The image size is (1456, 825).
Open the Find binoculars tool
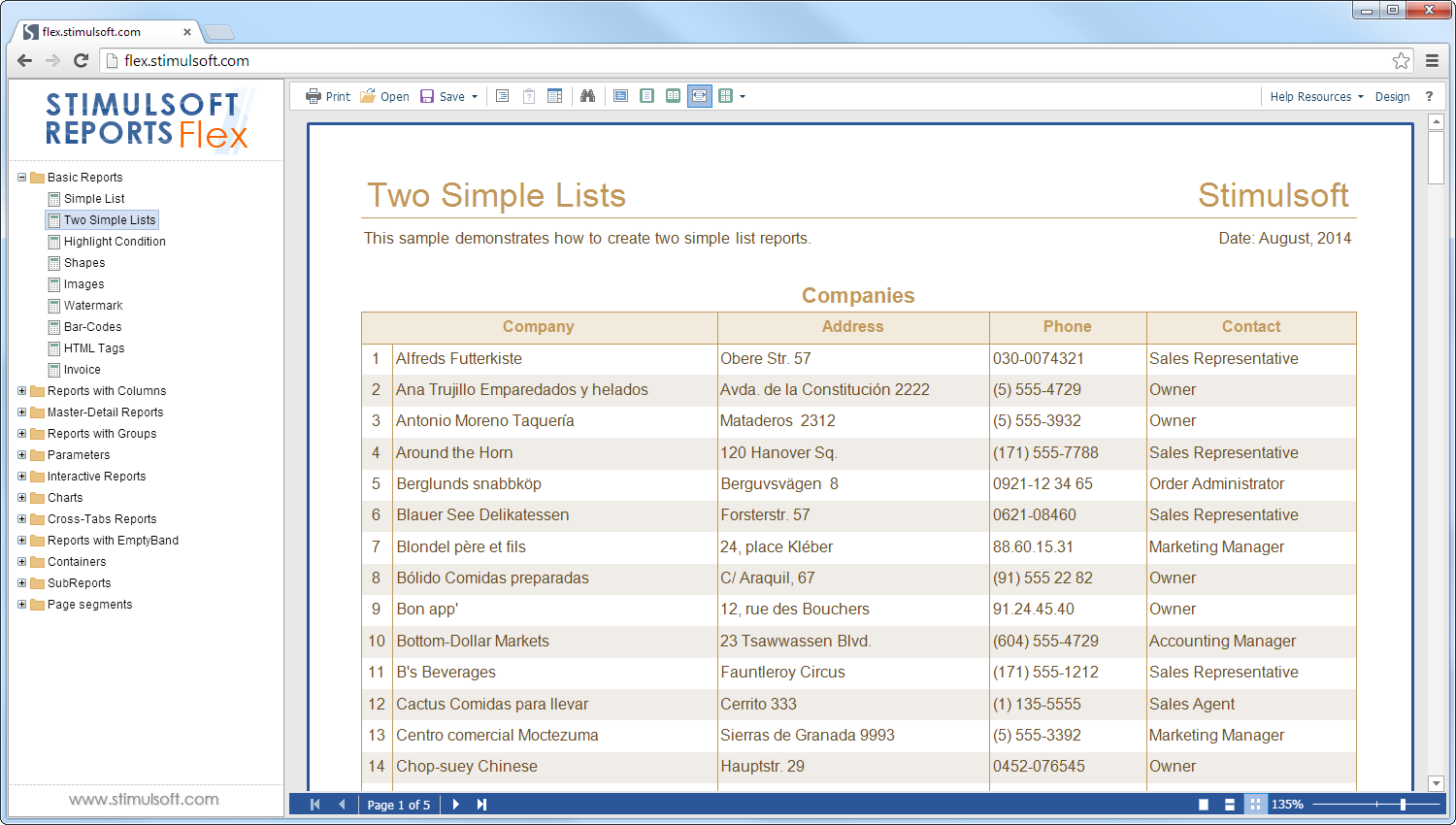point(587,96)
